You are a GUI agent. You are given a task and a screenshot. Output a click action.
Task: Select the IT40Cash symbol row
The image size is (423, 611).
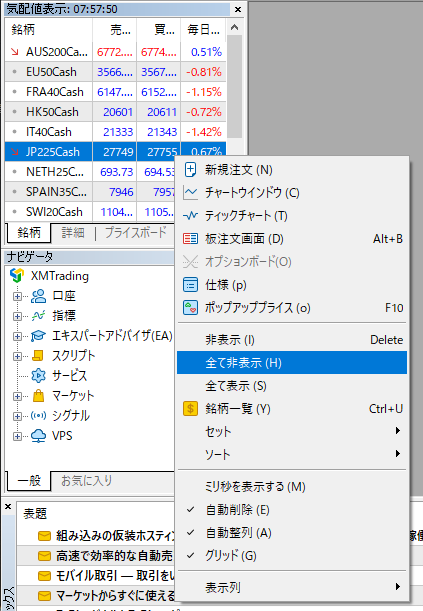point(116,132)
